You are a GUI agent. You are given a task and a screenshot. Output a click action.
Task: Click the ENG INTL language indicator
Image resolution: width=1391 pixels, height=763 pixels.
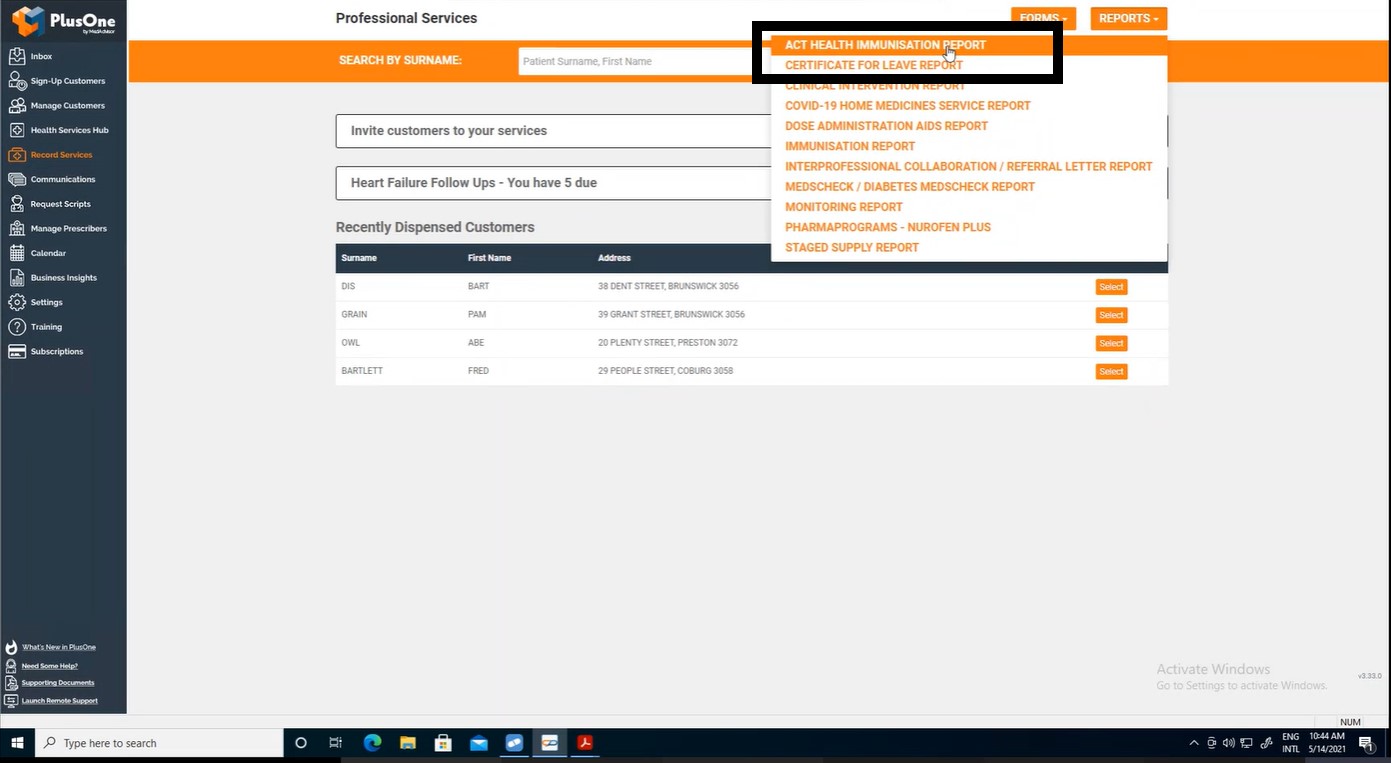pyautogui.click(x=1291, y=743)
